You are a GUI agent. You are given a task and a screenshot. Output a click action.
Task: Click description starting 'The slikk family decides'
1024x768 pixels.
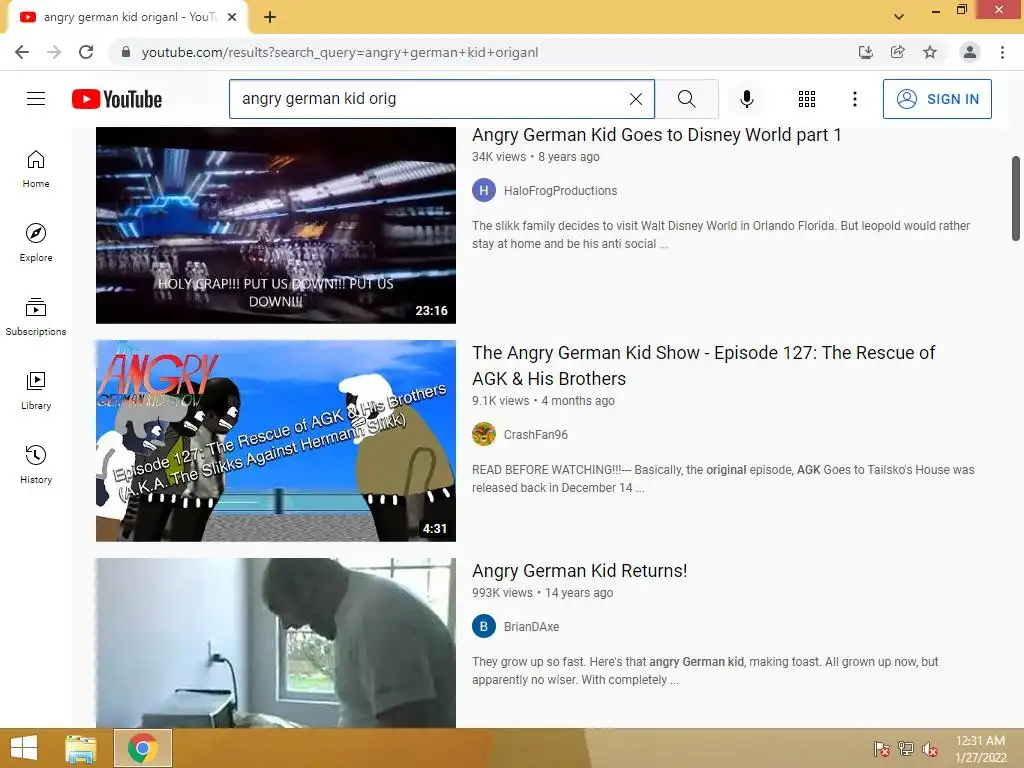click(x=721, y=234)
